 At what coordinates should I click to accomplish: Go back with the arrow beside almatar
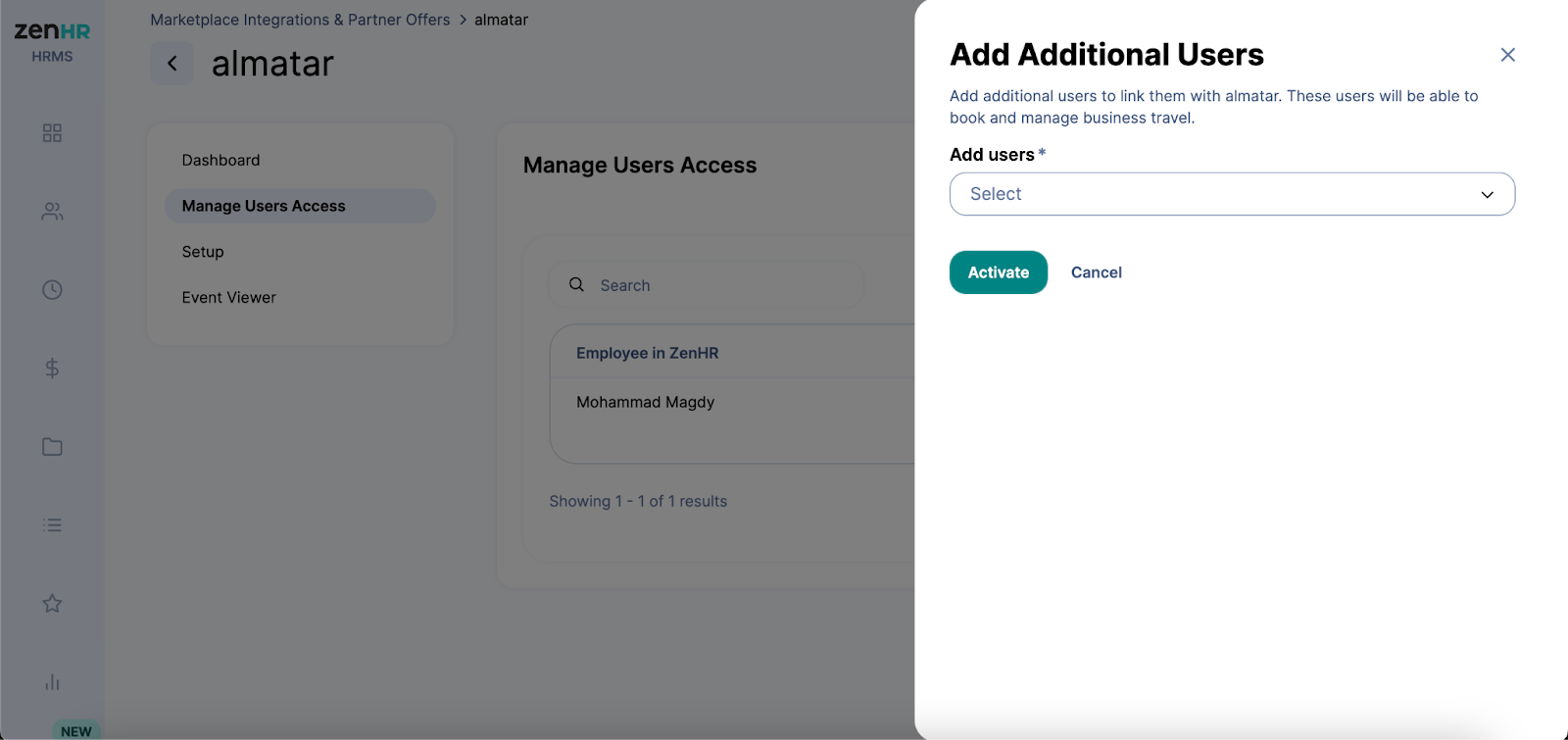(x=171, y=64)
